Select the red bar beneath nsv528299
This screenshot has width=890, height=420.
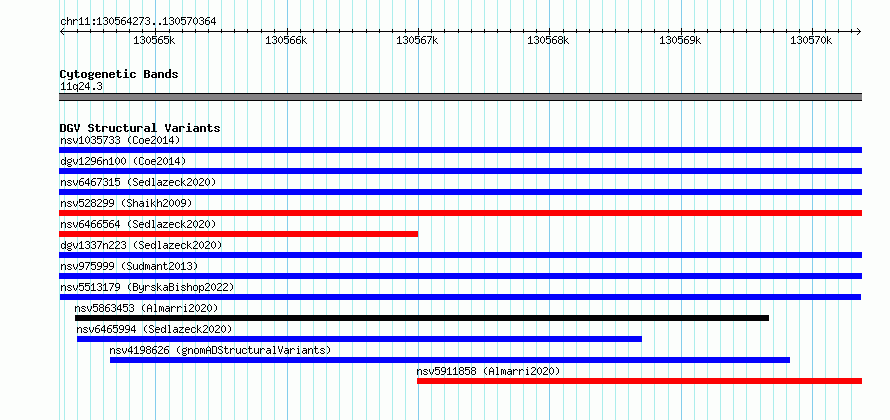coord(460,213)
